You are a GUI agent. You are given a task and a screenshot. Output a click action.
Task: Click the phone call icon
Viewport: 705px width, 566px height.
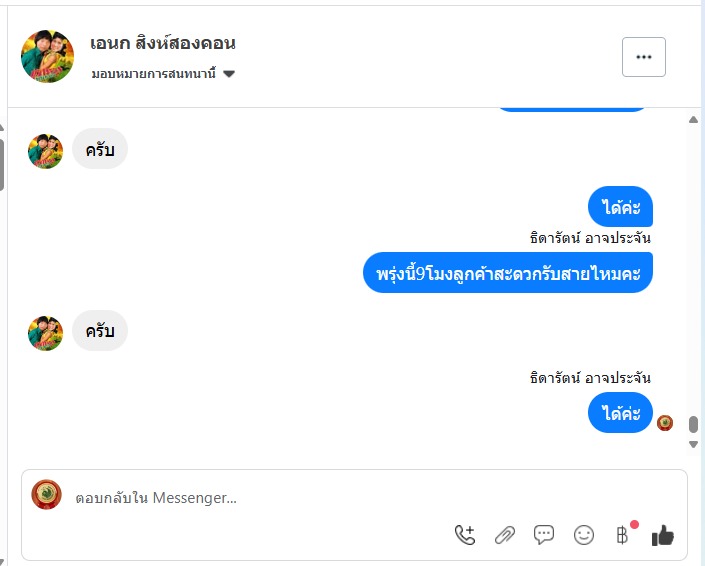(465, 535)
